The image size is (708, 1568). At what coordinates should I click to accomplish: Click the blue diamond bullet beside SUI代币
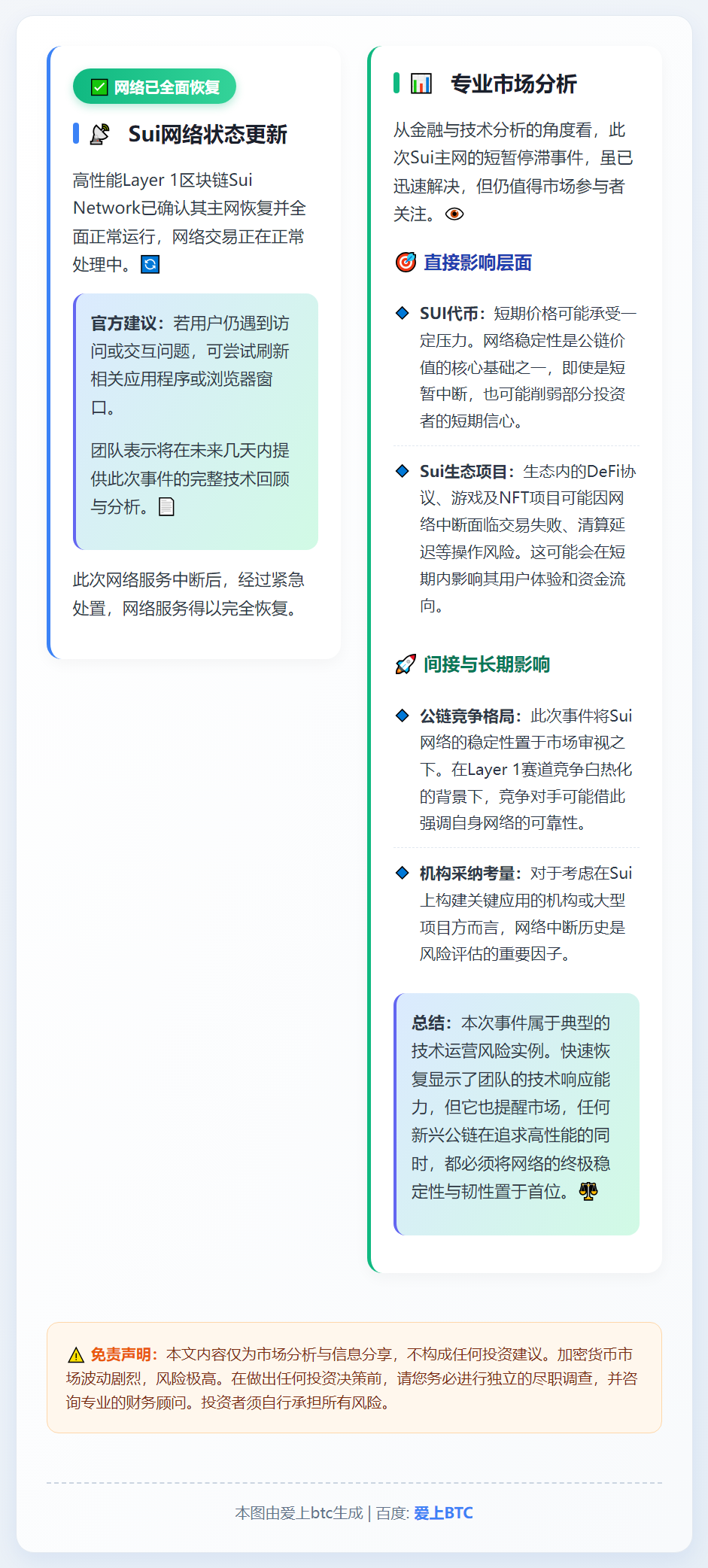(x=403, y=313)
